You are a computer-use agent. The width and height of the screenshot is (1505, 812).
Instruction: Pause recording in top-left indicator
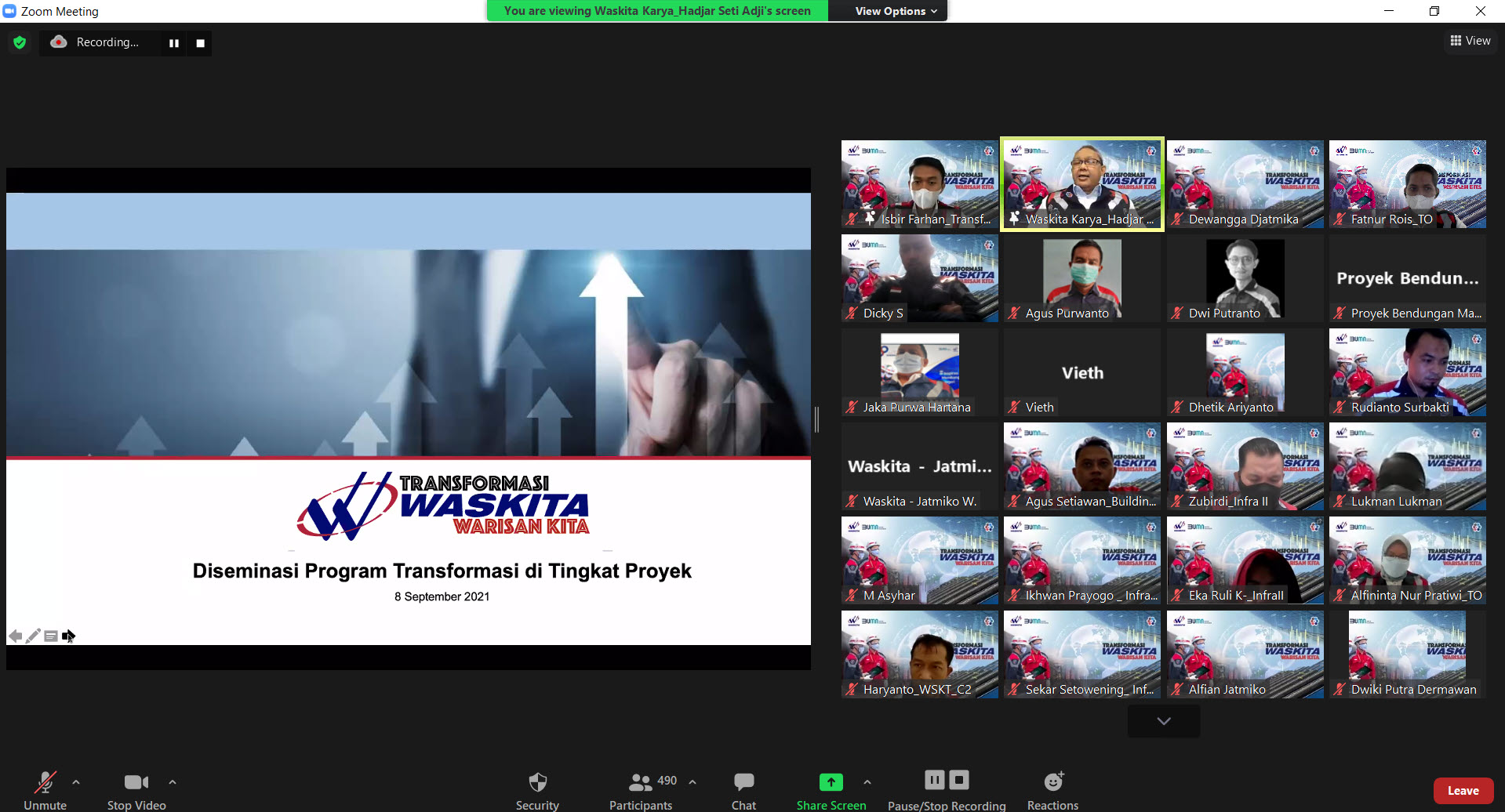coord(174,43)
